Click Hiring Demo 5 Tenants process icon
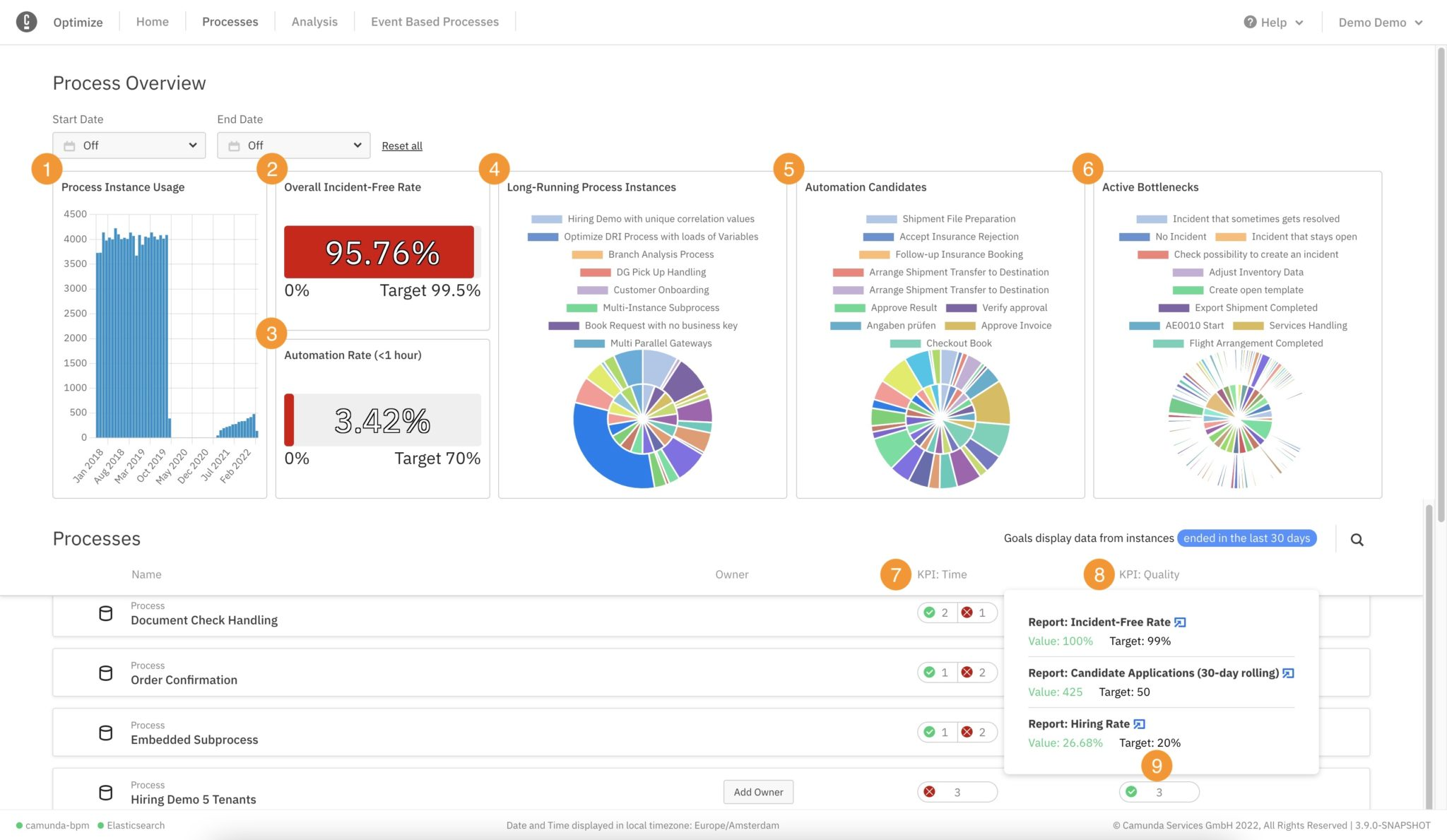 coord(105,793)
